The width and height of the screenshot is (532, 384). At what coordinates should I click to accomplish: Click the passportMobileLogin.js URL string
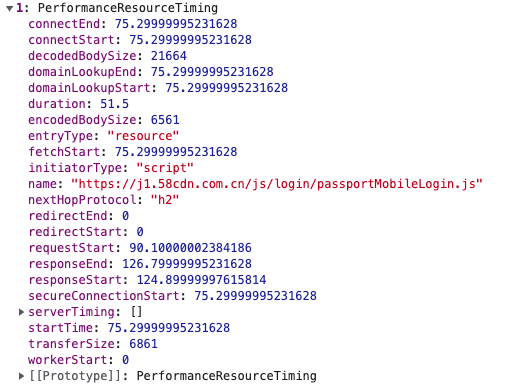point(277,184)
